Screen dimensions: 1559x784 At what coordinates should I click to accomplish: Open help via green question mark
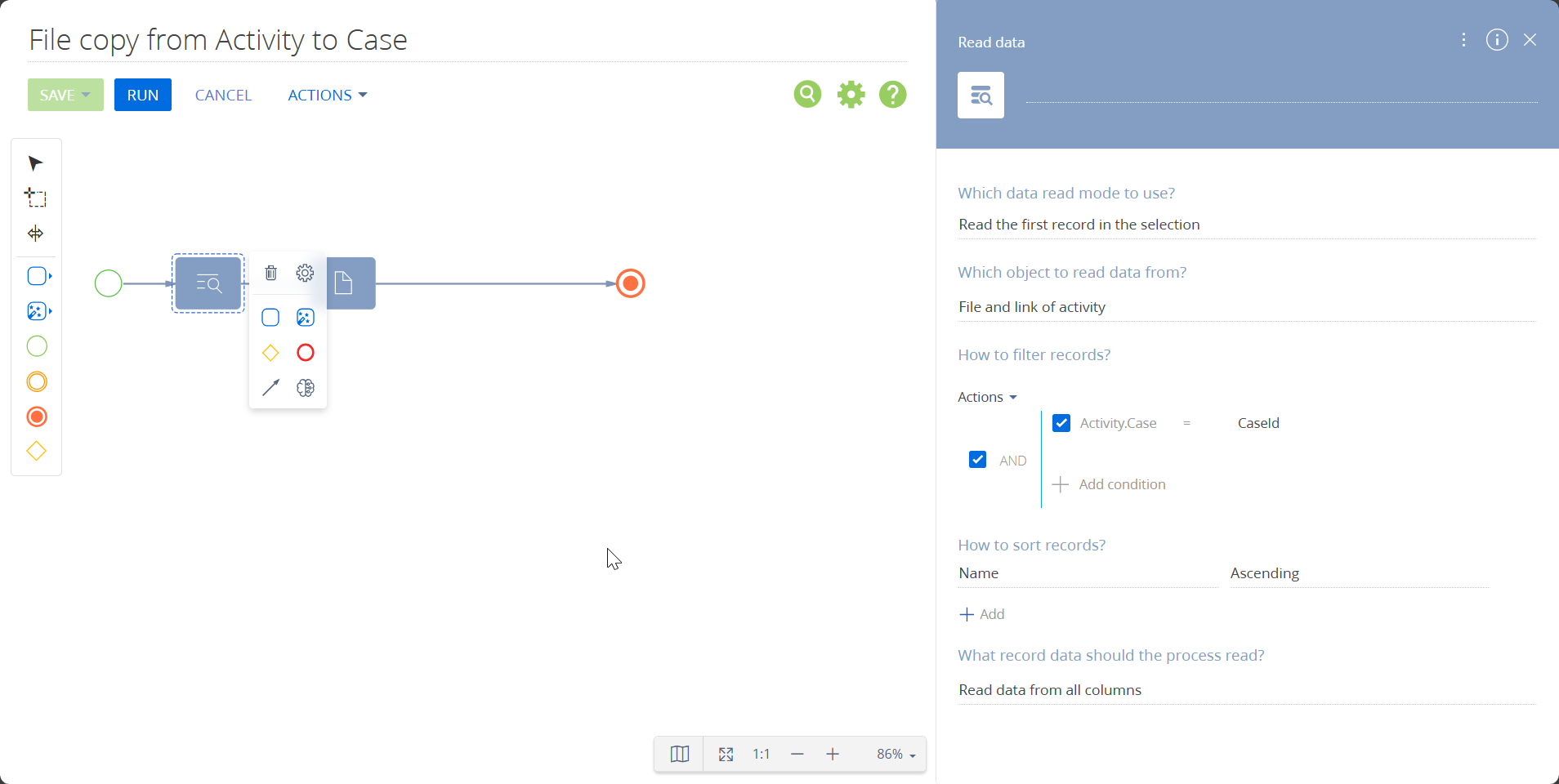(x=892, y=95)
